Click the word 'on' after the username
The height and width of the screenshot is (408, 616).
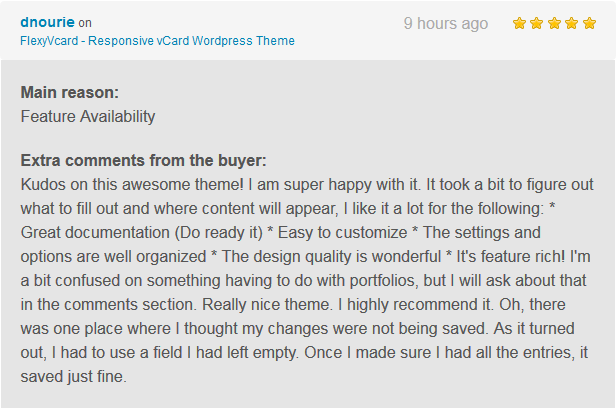tap(84, 23)
